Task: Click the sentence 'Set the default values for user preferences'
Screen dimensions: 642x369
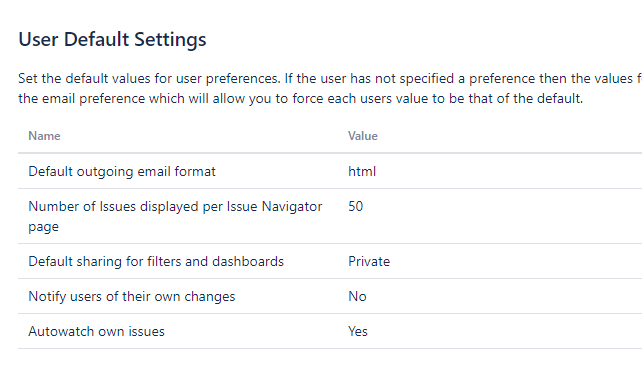Action: pos(149,78)
